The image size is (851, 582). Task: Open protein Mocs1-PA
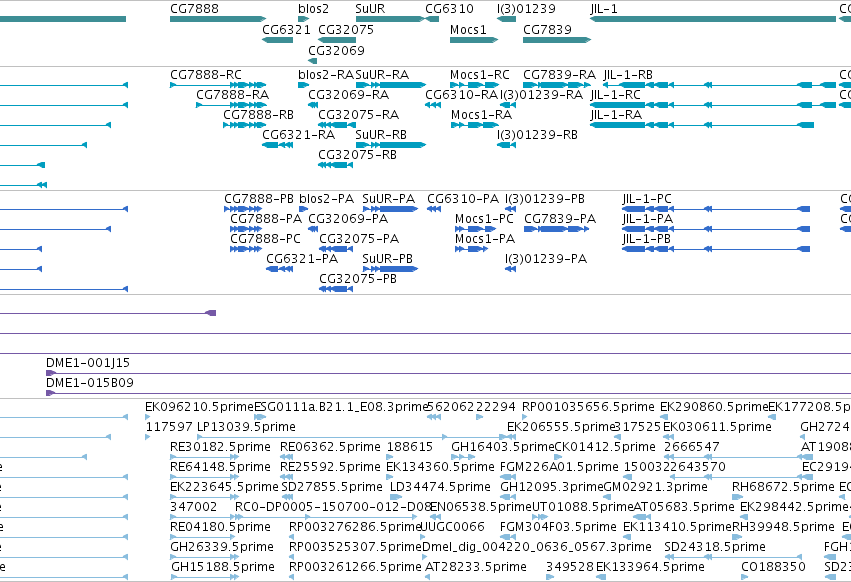(485, 239)
